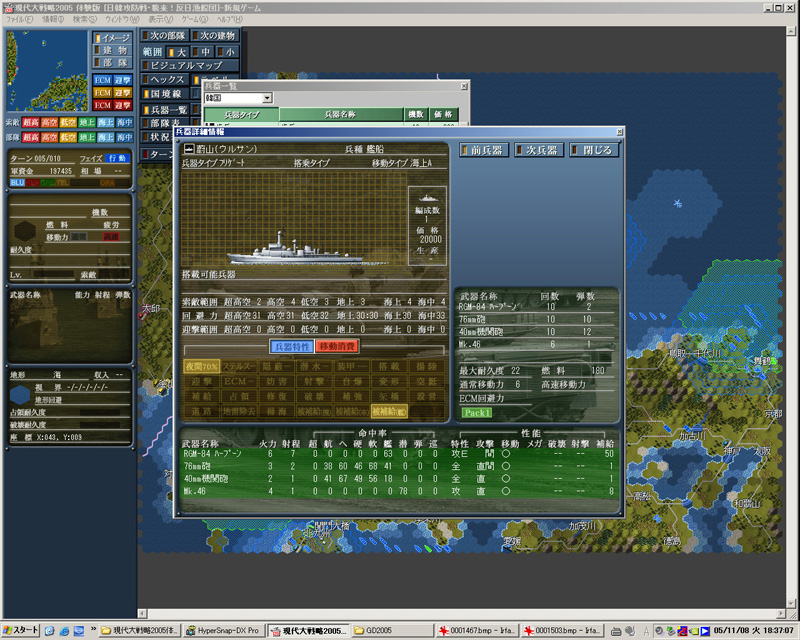Select 小 range size
The width and height of the screenshot is (800, 640).
pyautogui.click(x=227, y=52)
